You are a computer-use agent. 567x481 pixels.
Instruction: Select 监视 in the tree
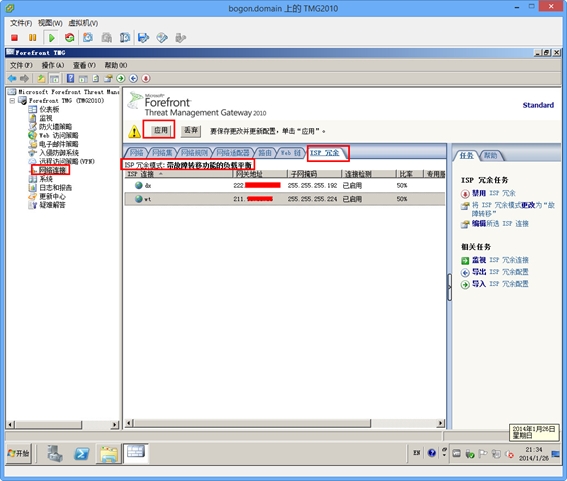coord(46,118)
